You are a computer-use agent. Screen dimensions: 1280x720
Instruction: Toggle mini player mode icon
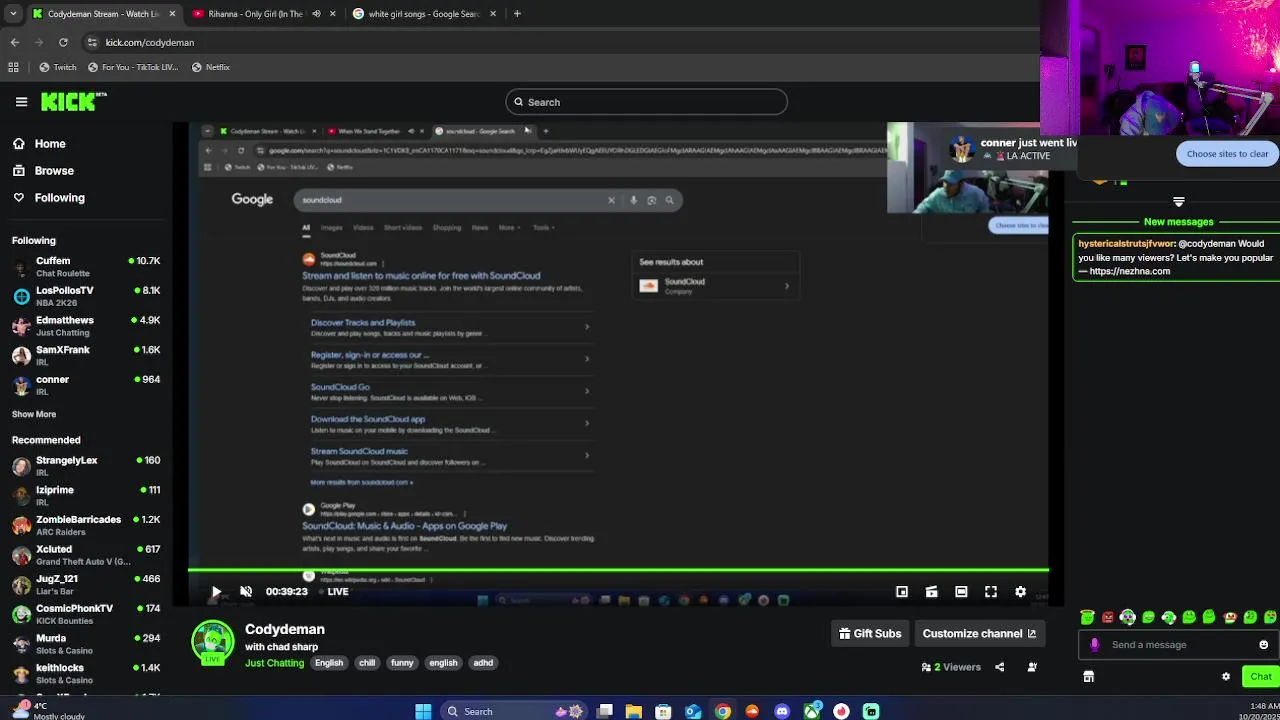902,592
